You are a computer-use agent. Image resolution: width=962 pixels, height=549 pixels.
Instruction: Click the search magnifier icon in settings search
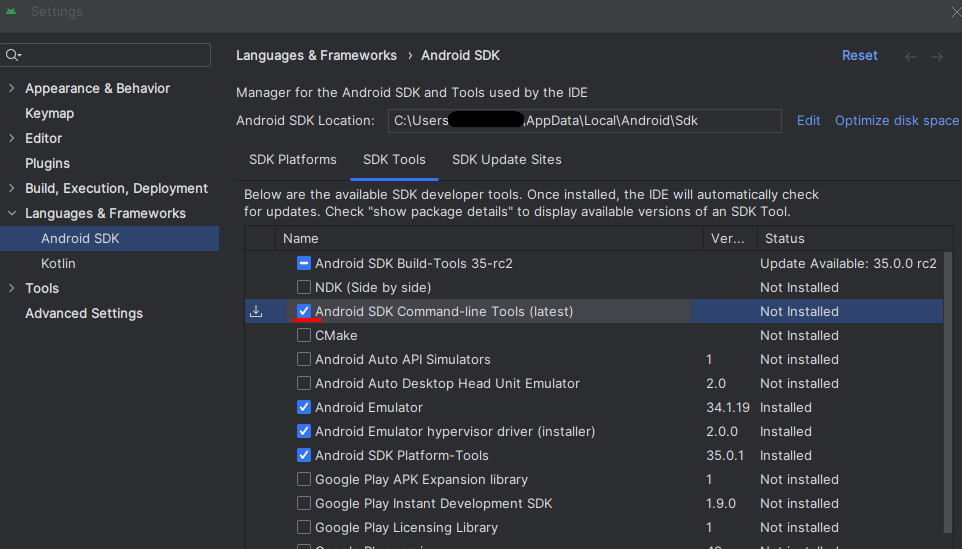click(x=13, y=55)
